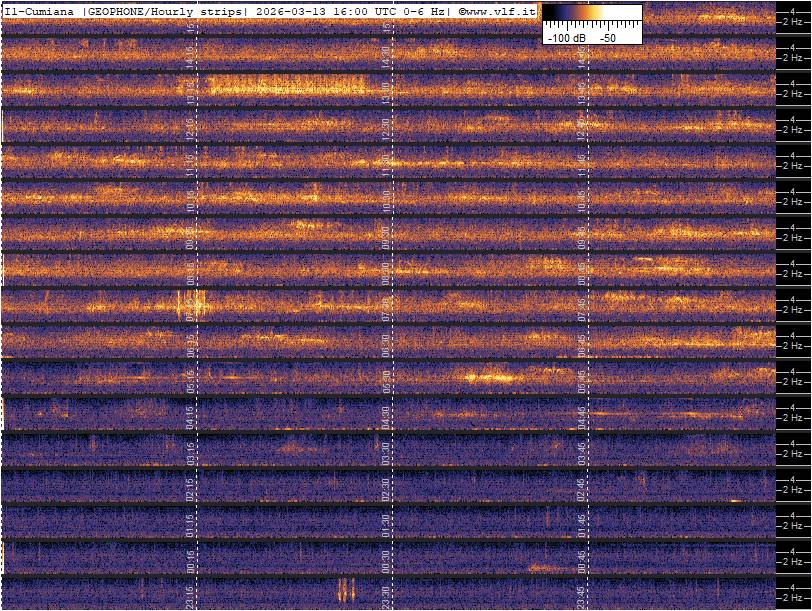The height and width of the screenshot is (611, 812).
Task: Select the 03:15 time marker
Action: tap(190, 452)
